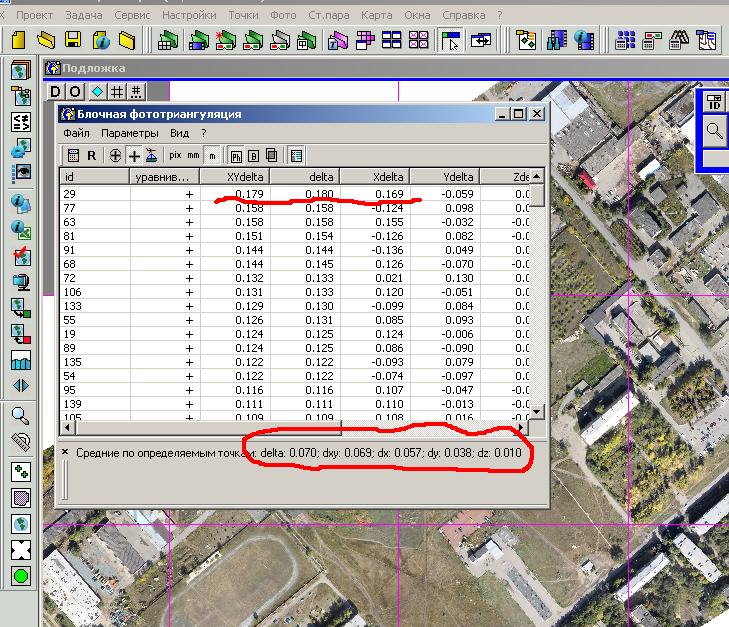Sort table by Ydelta column header
The height and width of the screenshot is (627, 729).
coord(444,177)
